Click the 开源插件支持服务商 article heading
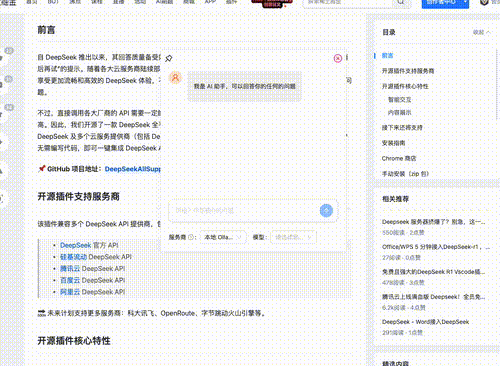Viewport: 500px width, 366px height. pos(78,197)
